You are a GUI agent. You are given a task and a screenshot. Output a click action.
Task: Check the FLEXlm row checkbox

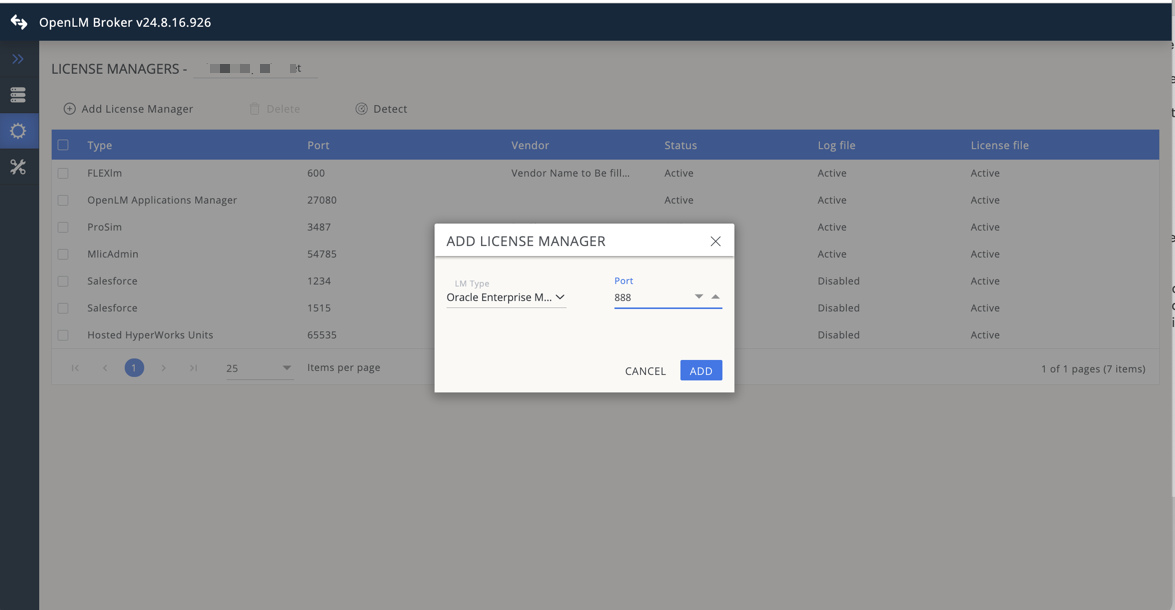(x=63, y=172)
